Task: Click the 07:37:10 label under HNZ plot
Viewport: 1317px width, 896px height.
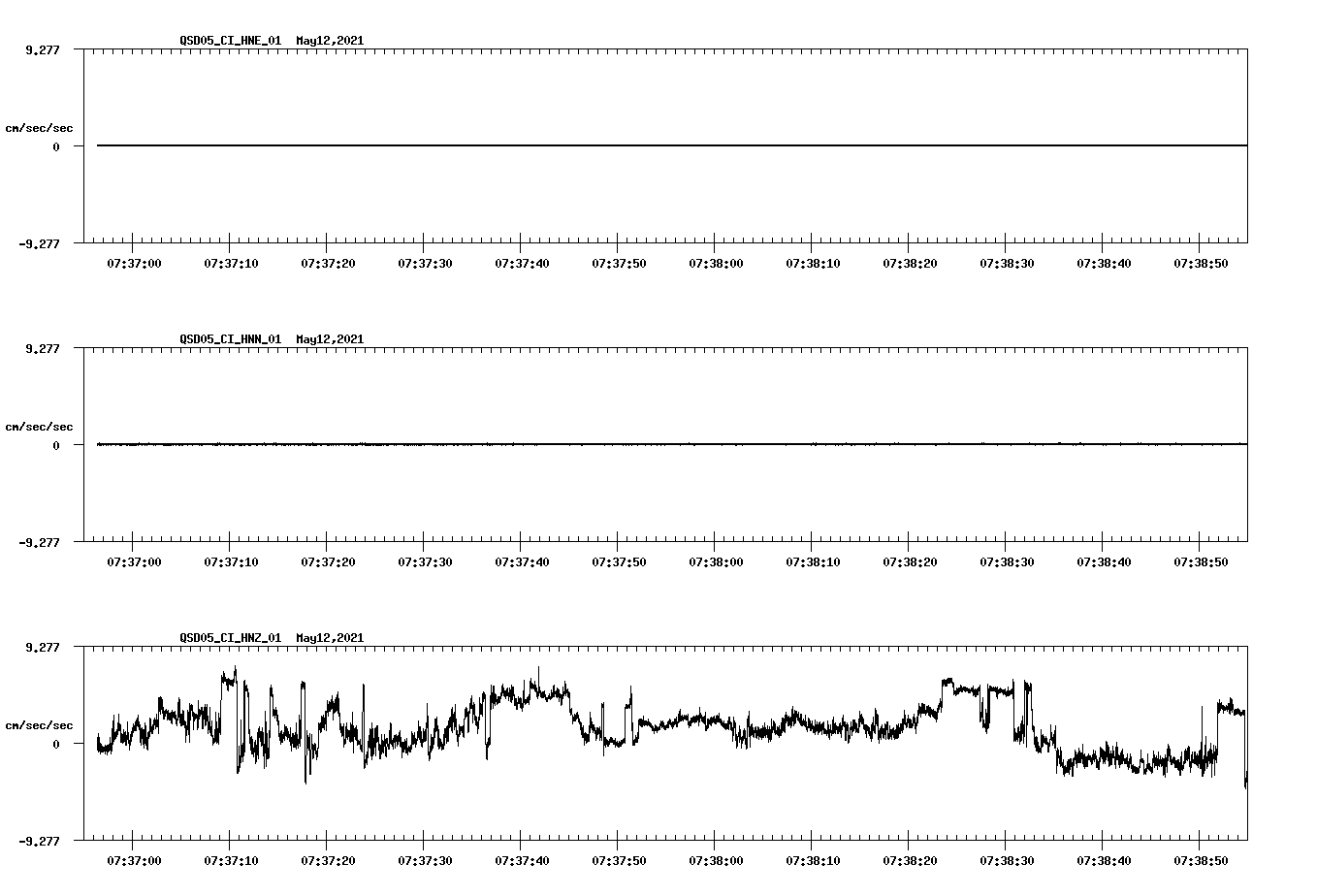Action: tap(231, 861)
